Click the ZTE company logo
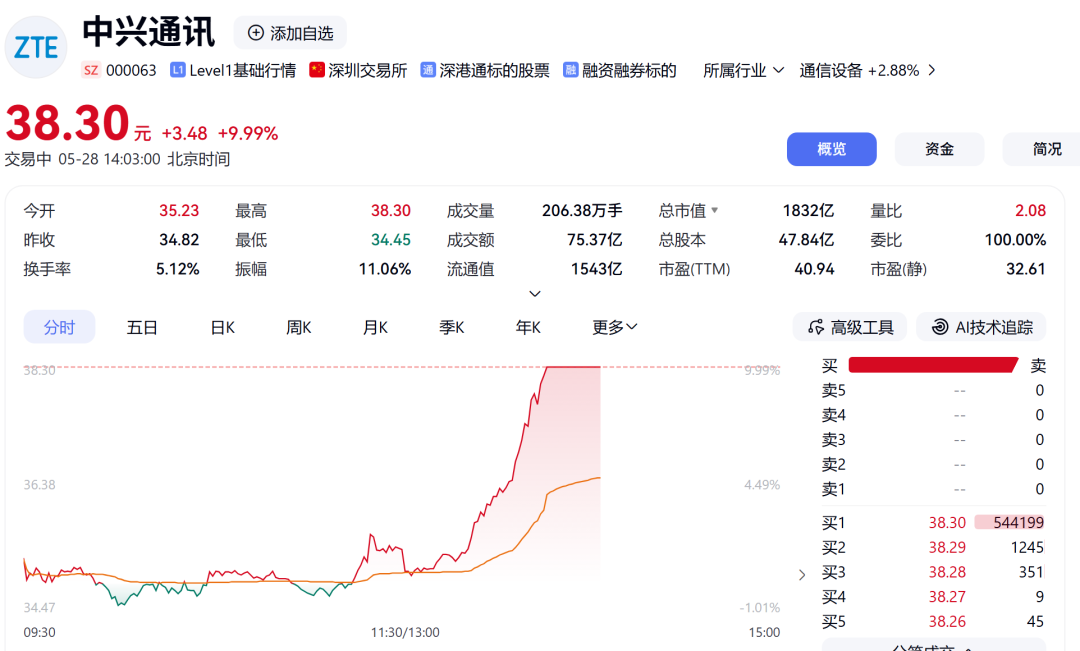The height and width of the screenshot is (651, 1080). coord(36,47)
